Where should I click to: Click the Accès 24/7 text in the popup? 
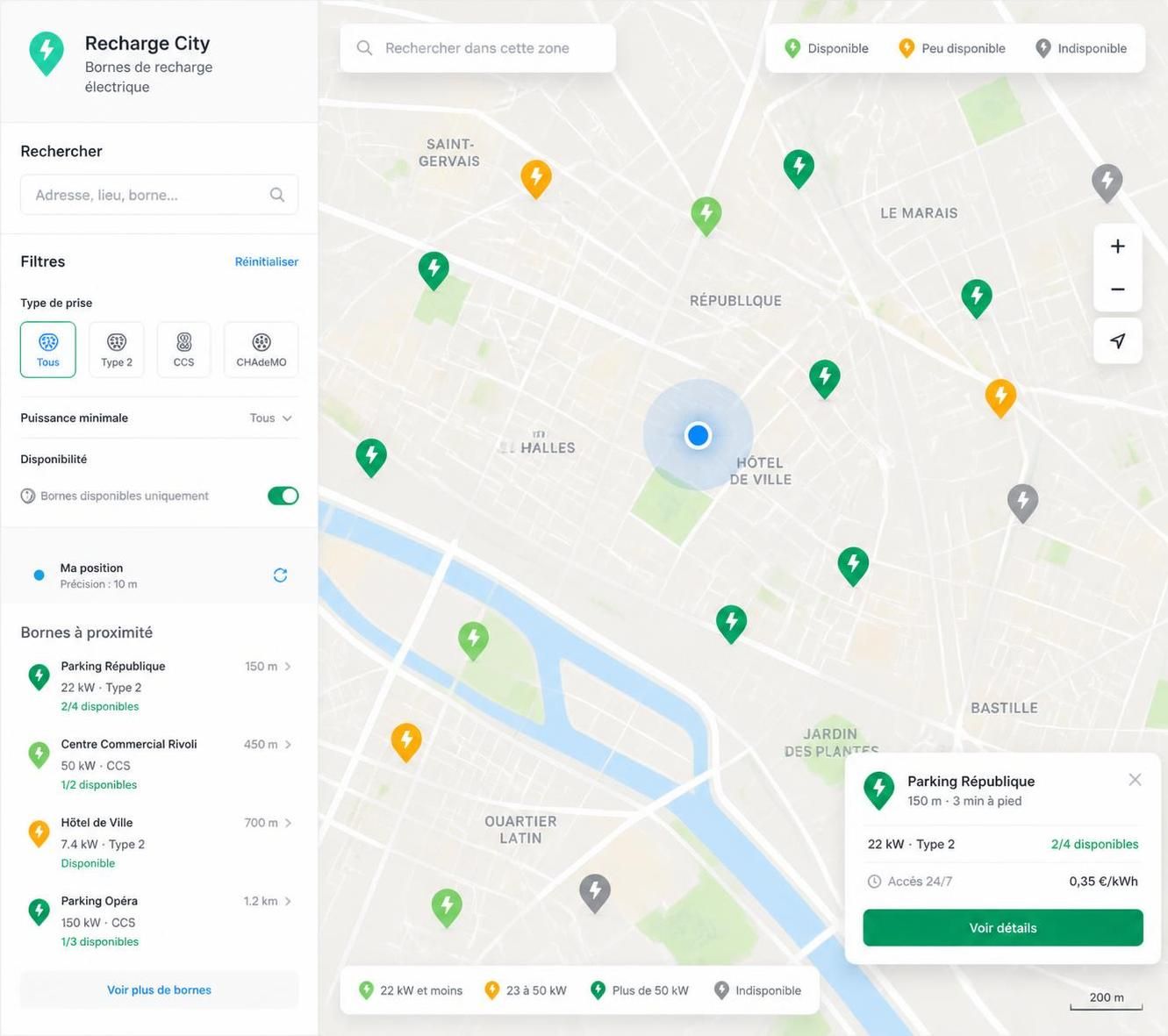[x=920, y=882]
